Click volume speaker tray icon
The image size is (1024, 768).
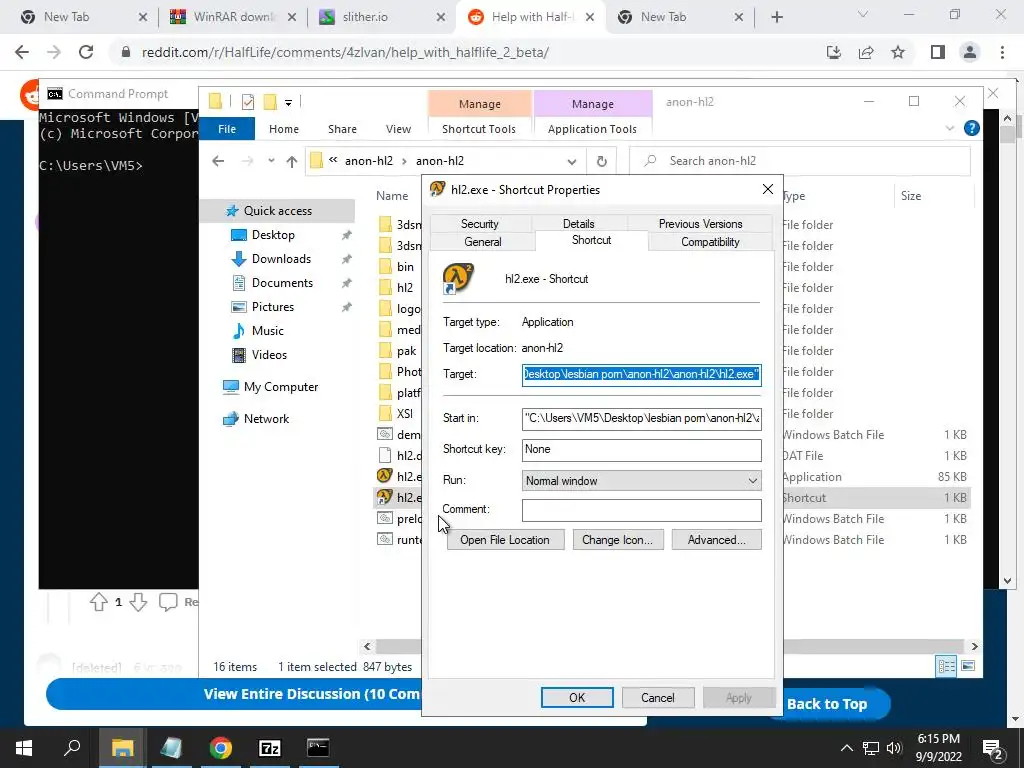[894, 748]
